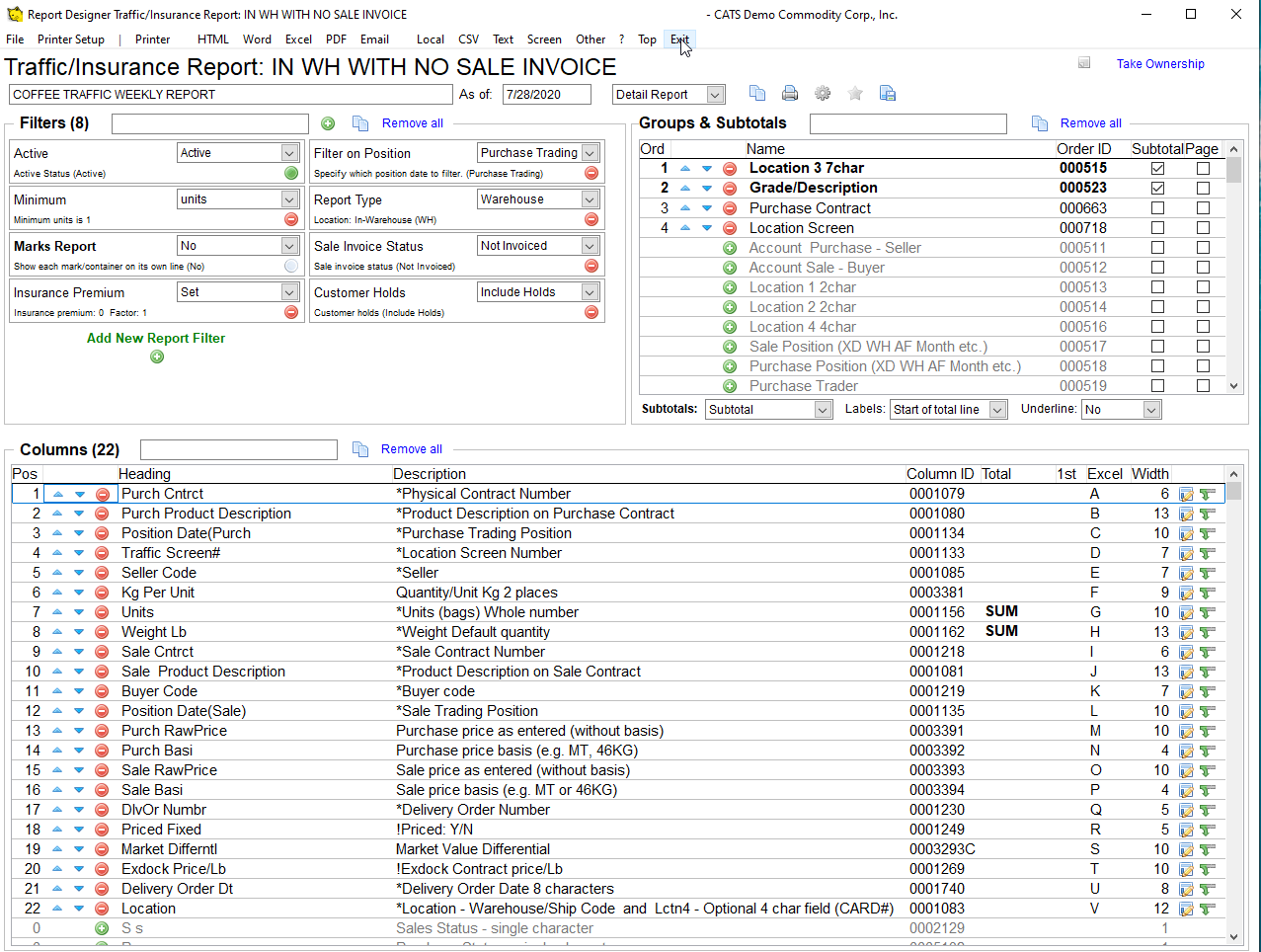The image size is (1261, 952).
Task: Click Remove all in Groups & Subtotals
Action: point(1091,123)
